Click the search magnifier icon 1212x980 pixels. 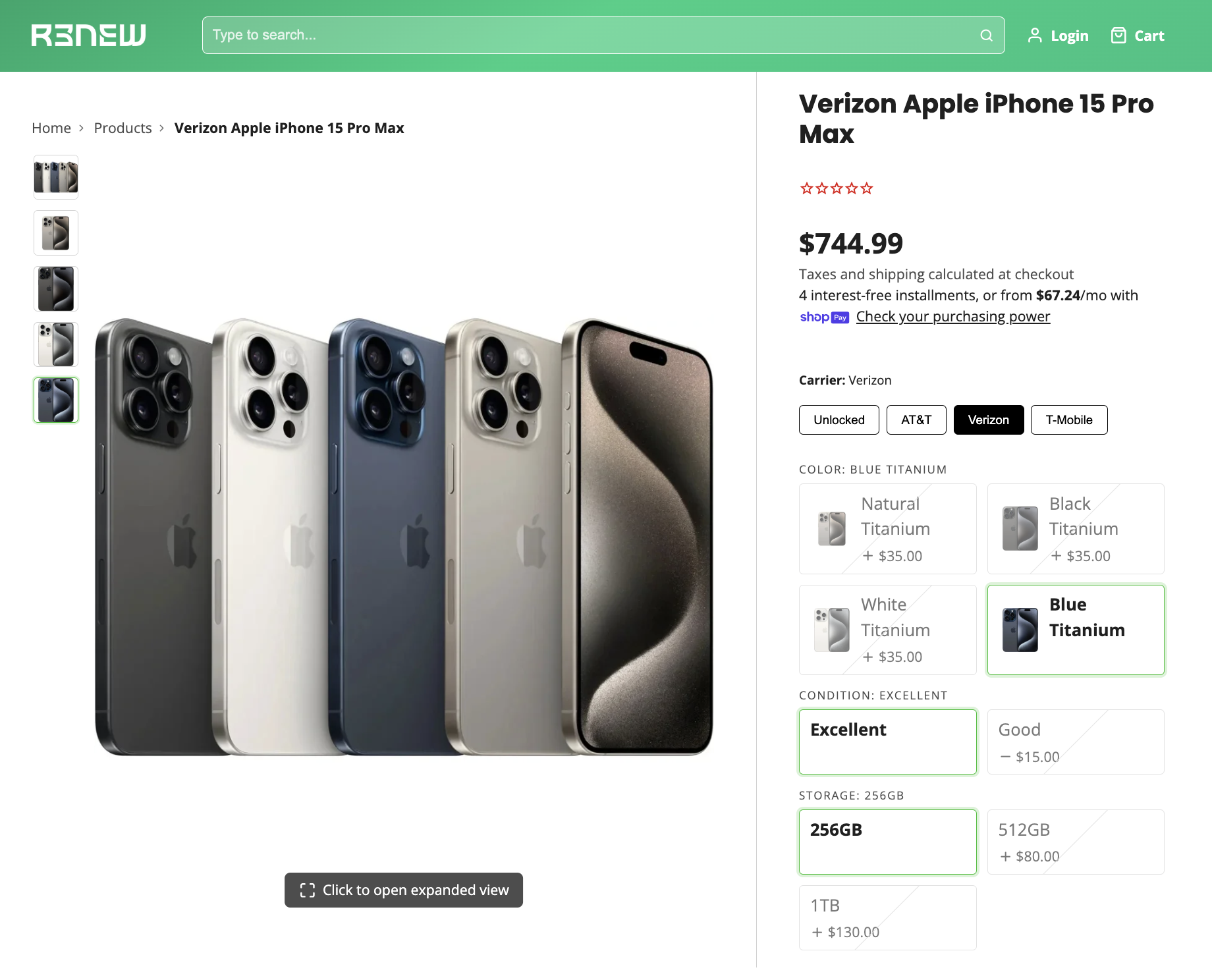(x=986, y=35)
